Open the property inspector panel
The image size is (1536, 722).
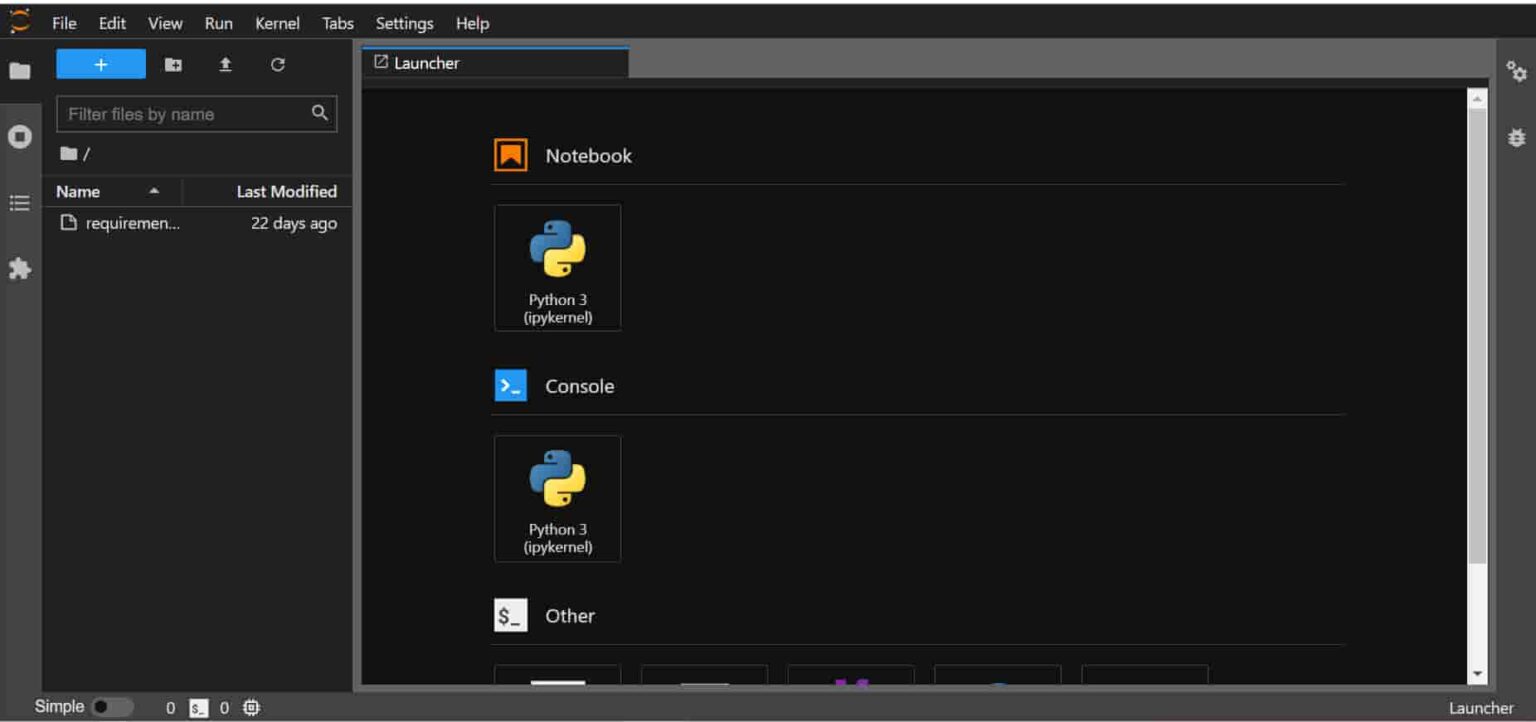tap(1516, 73)
